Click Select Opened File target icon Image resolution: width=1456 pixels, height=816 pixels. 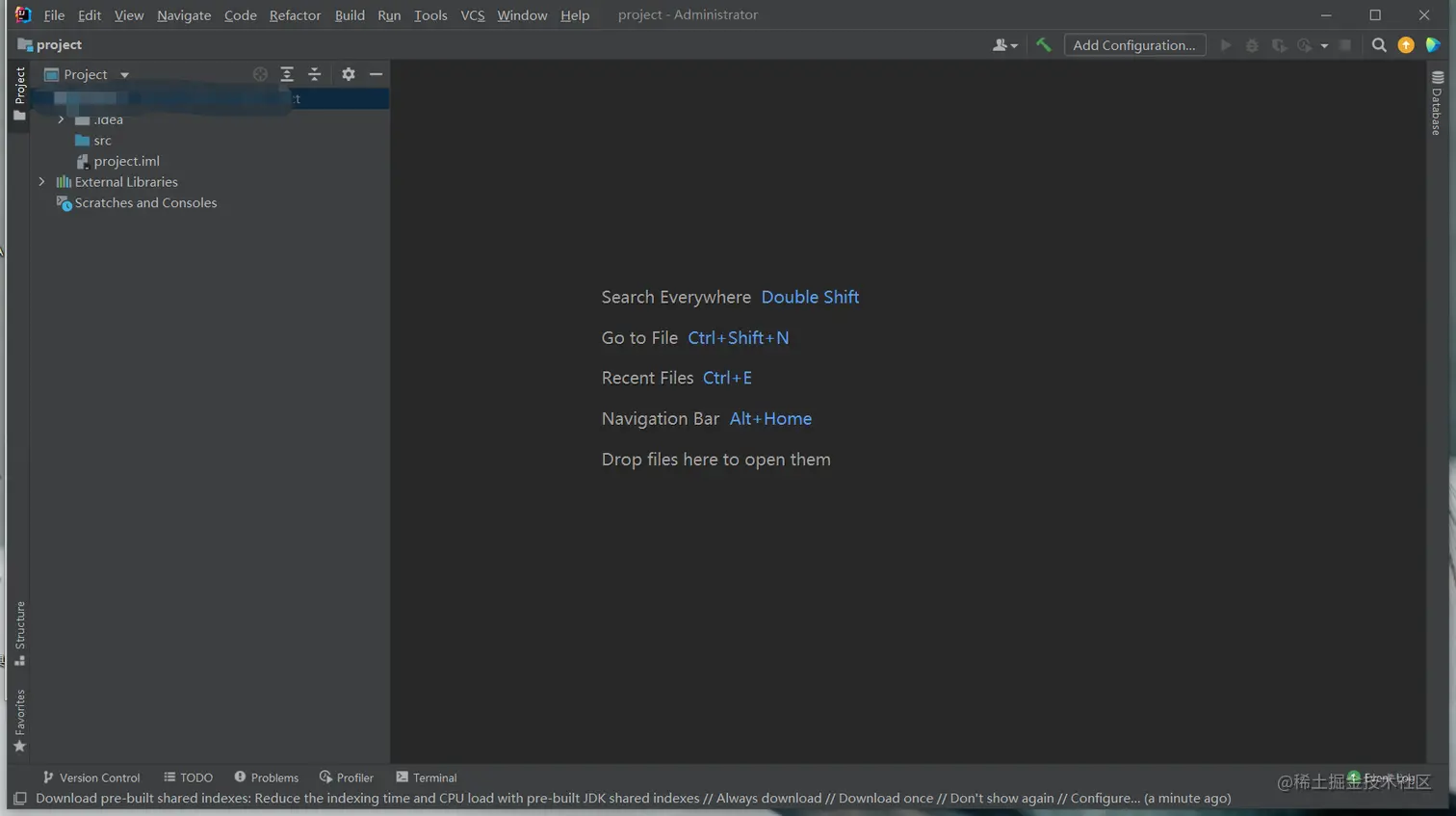click(x=260, y=74)
